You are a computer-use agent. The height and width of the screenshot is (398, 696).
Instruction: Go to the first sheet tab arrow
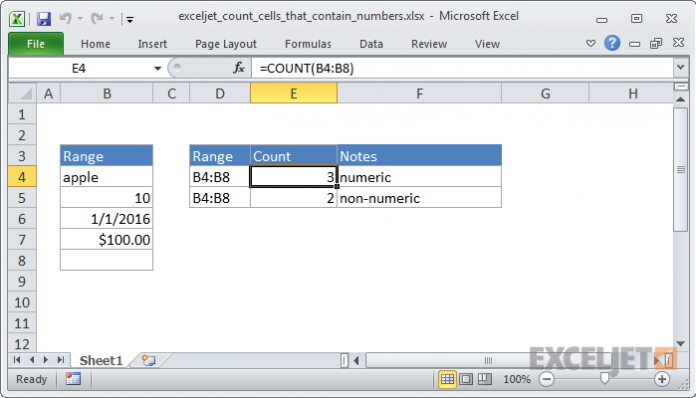click(x=17, y=360)
